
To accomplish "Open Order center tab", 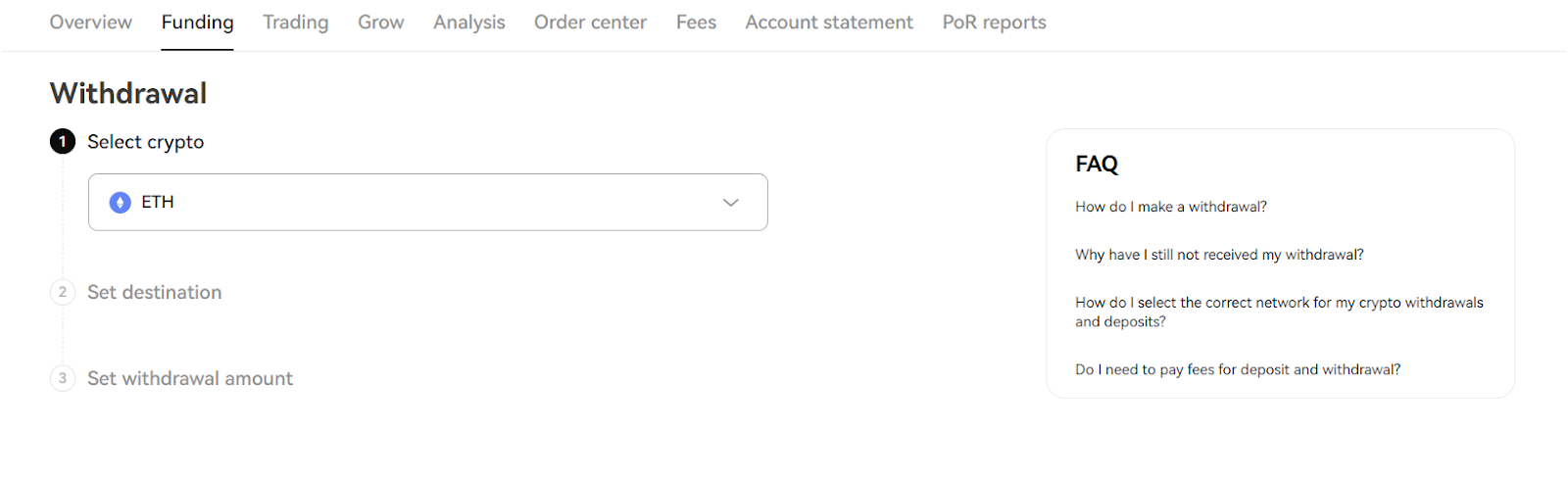I will click(591, 23).
